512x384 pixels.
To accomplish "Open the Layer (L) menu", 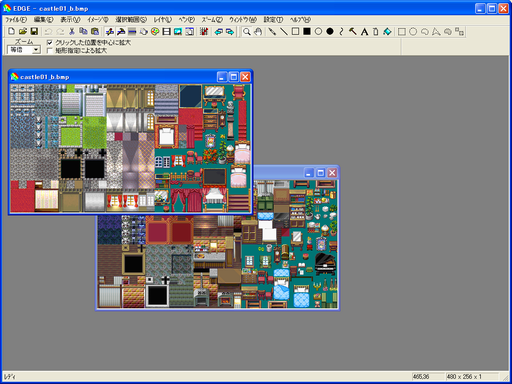I will click(x=163, y=20).
